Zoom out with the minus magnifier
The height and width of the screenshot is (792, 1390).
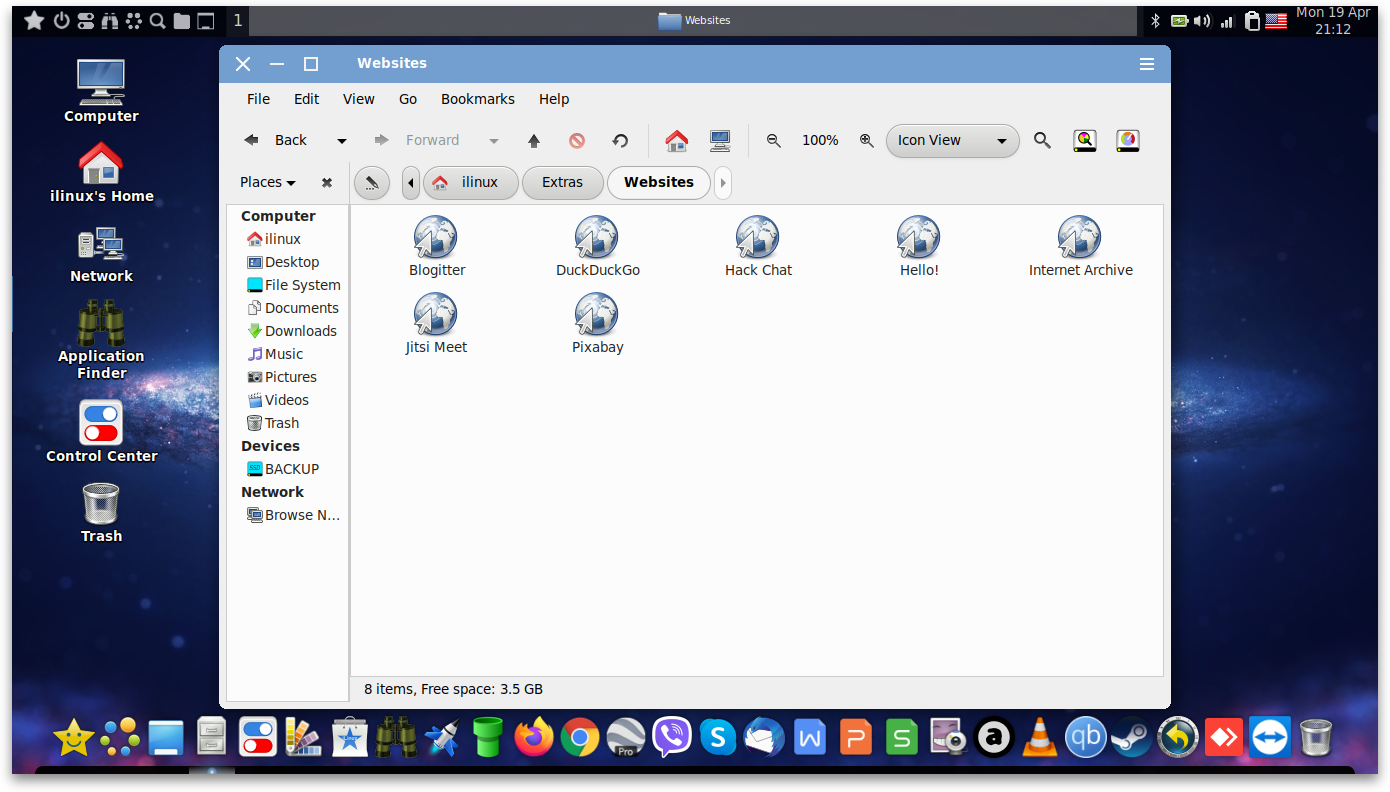773,141
